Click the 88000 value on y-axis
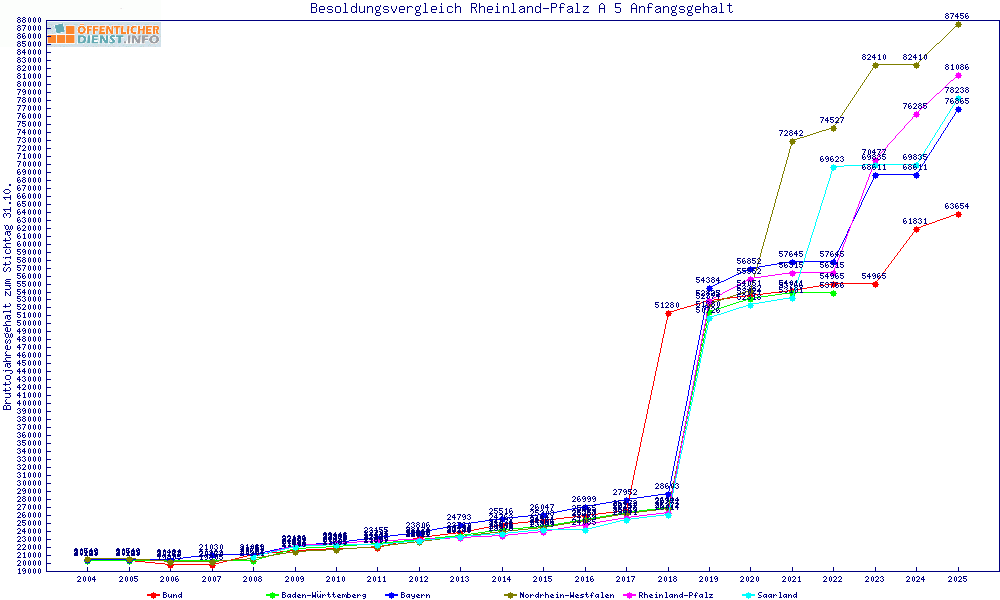Image resolution: width=1000 pixels, height=600 pixels. click(x=29, y=20)
